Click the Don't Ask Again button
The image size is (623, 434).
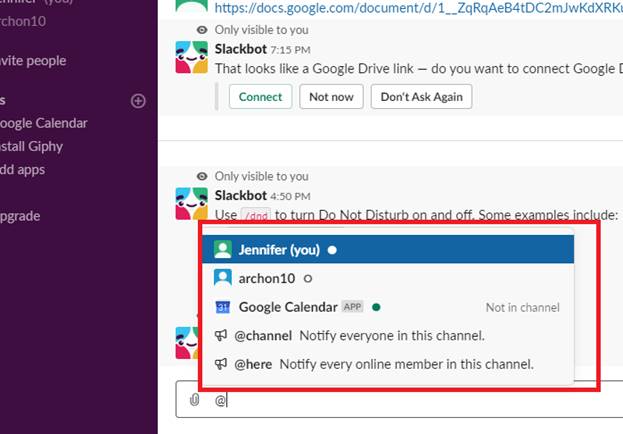pyautogui.click(x=421, y=97)
